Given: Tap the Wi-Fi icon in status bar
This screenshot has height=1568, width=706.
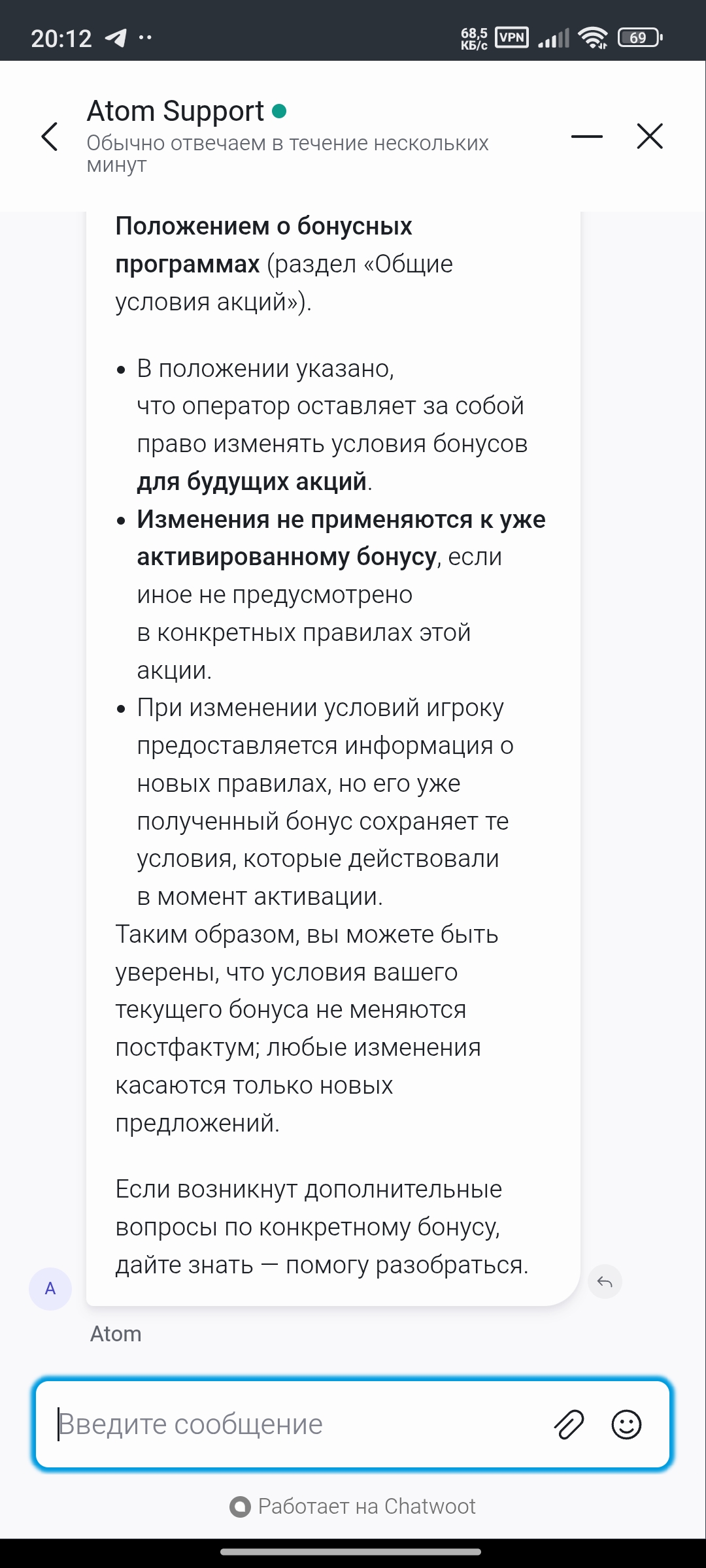Looking at the screenshot, I should (594, 38).
